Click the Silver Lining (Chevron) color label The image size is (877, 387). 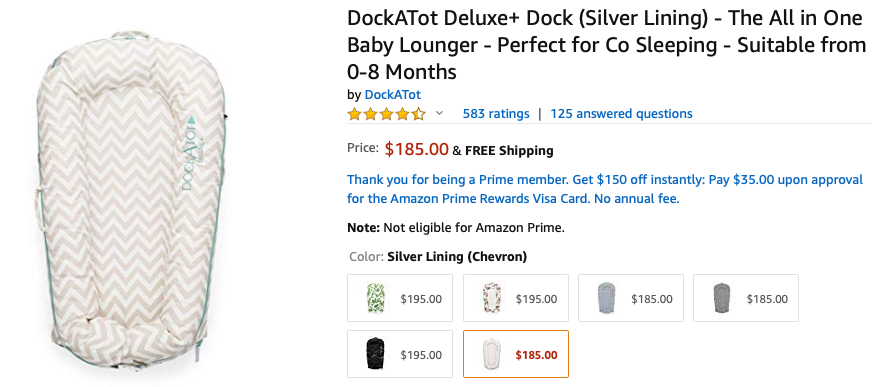[x=457, y=257]
